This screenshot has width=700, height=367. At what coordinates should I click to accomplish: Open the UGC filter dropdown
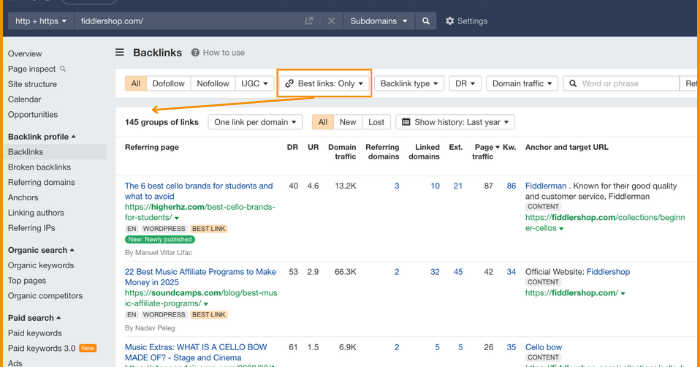(x=254, y=83)
